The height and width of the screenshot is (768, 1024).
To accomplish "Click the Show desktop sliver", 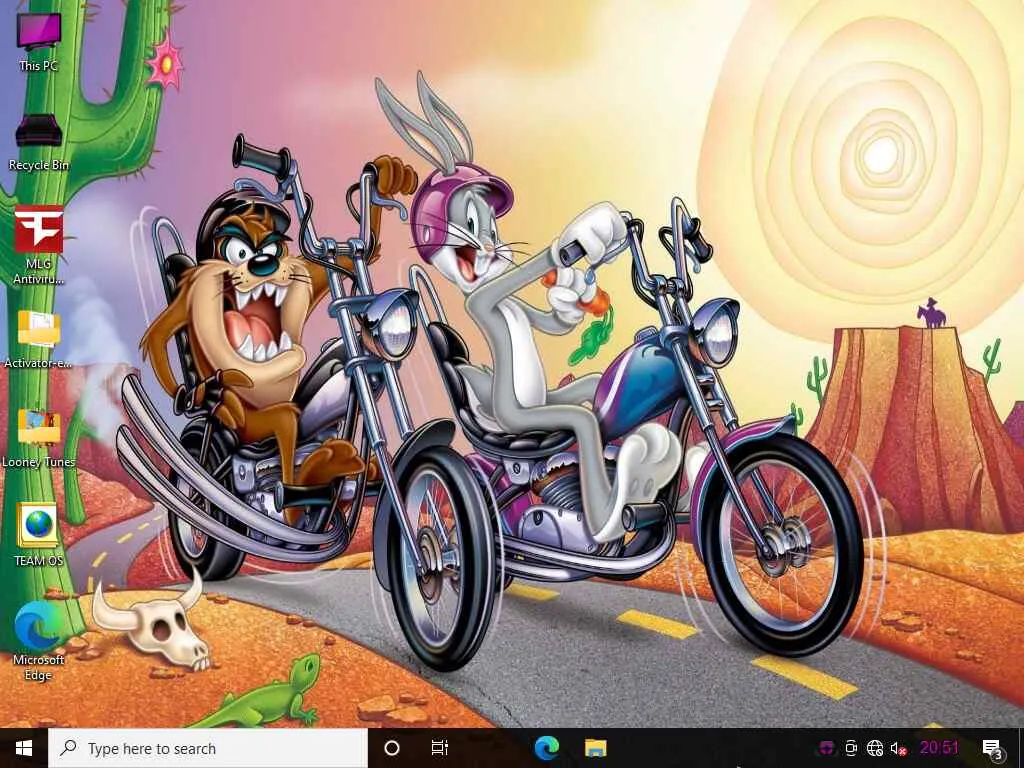I will [x=1021, y=748].
